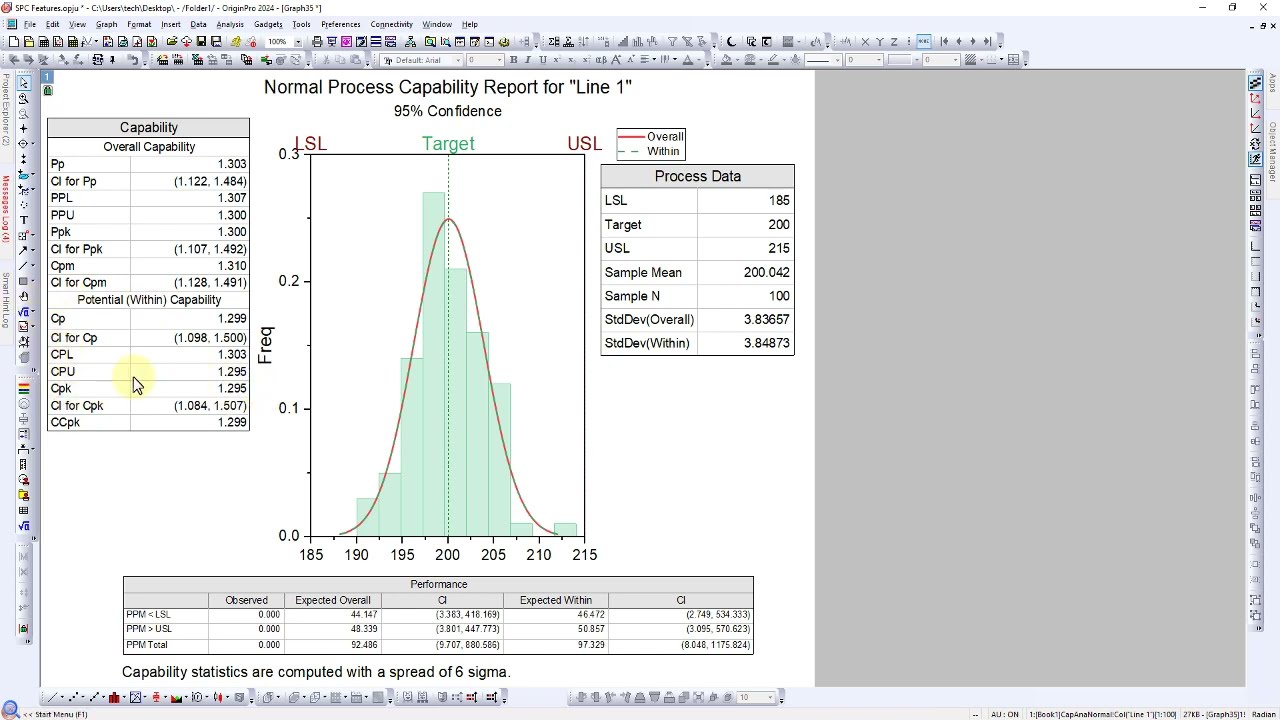The width and height of the screenshot is (1280, 720).
Task: Click the Print icon in toolbar
Action: [x=316, y=41]
